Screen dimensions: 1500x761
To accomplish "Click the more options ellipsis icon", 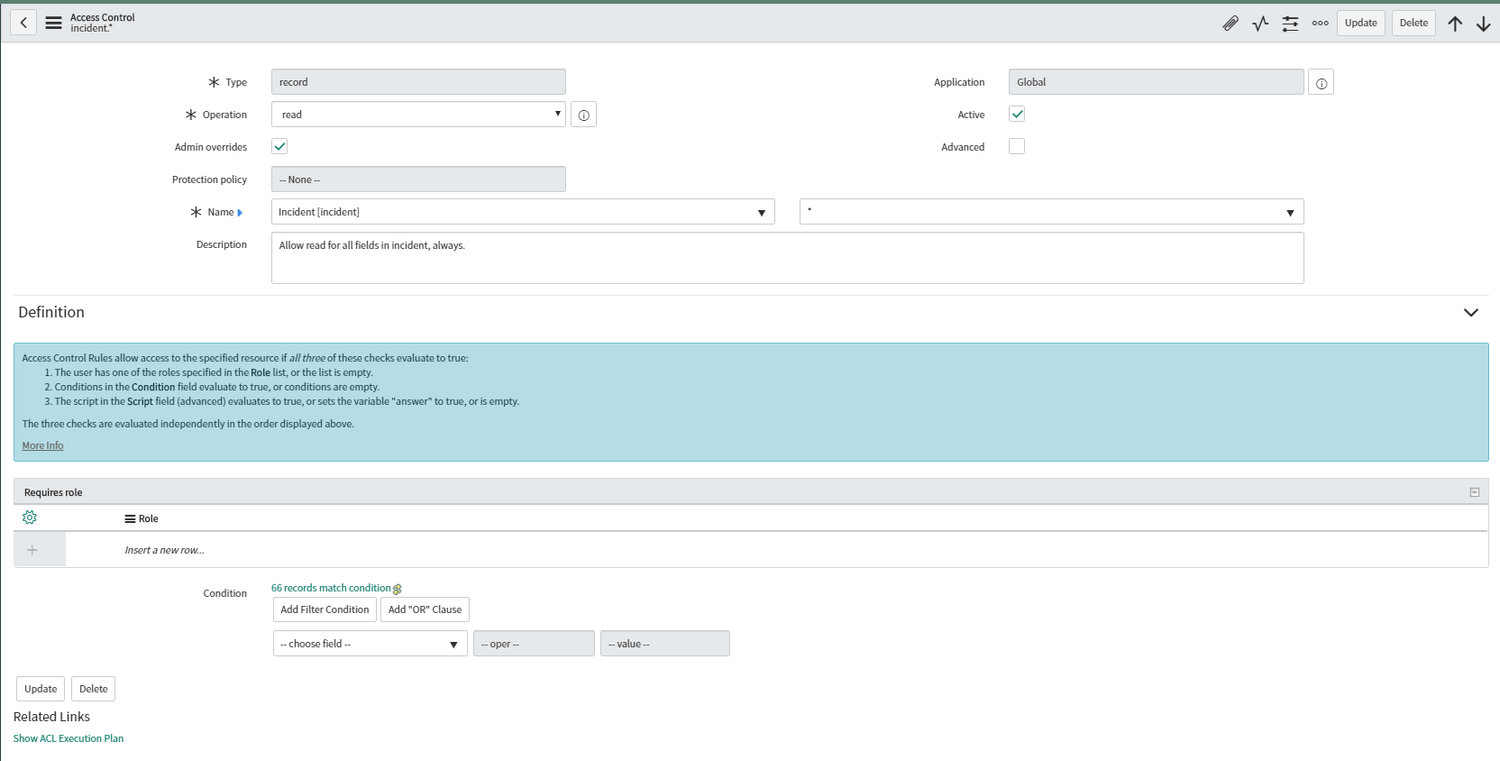I will pos(1320,22).
